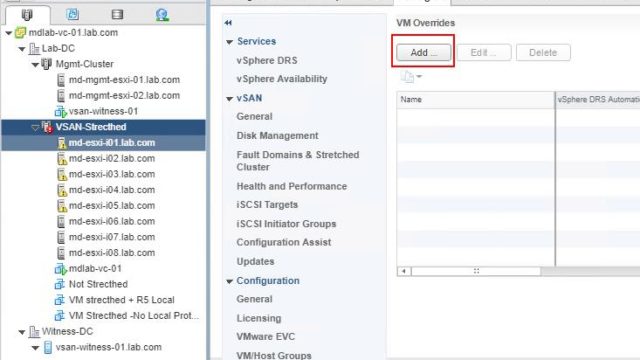Screen dimensions: 640x360
Task: Collapse the mdlab-vc-01.lab.com tree node
Action: [9, 33]
